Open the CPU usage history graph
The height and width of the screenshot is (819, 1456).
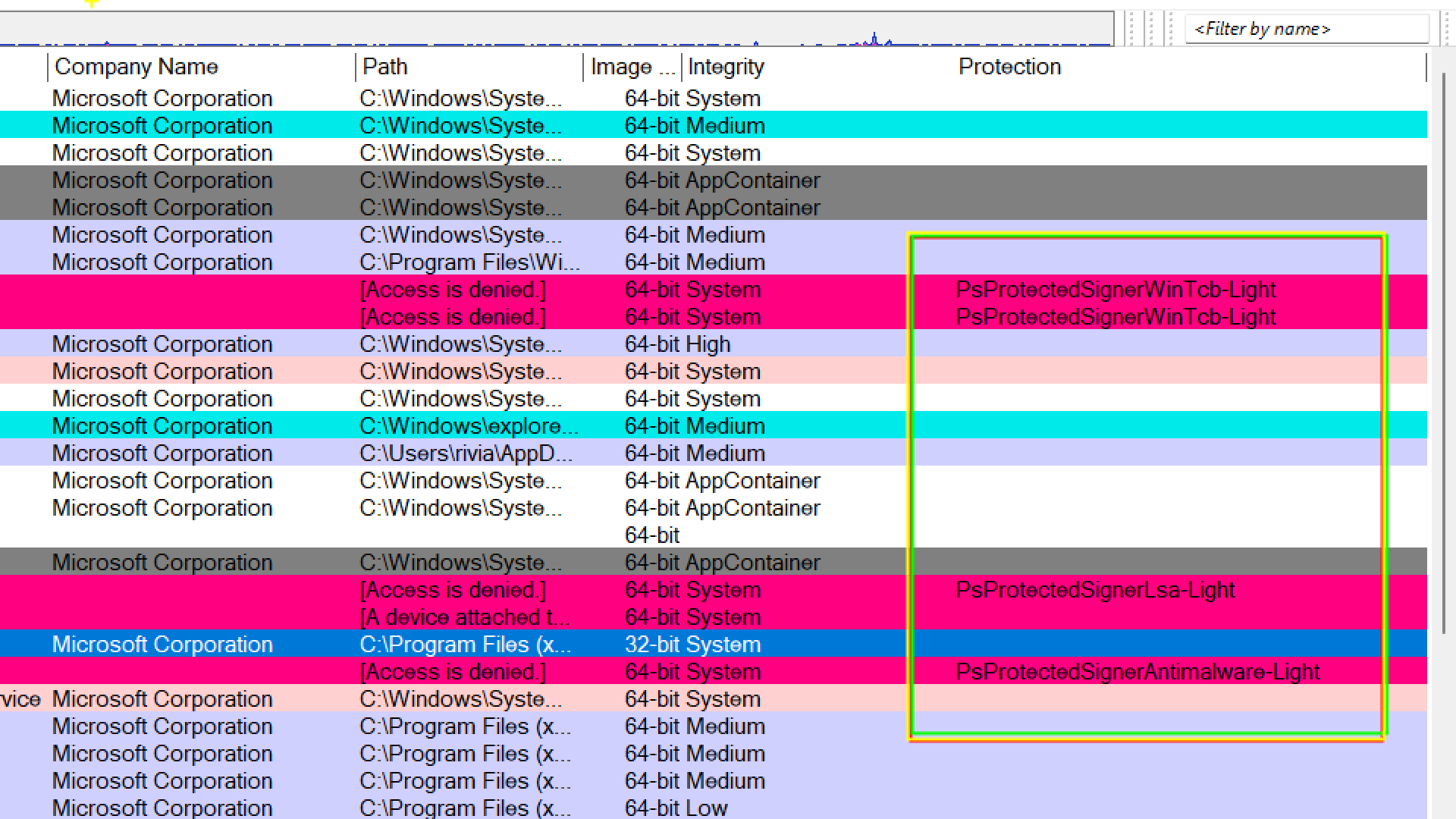click(x=557, y=30)
